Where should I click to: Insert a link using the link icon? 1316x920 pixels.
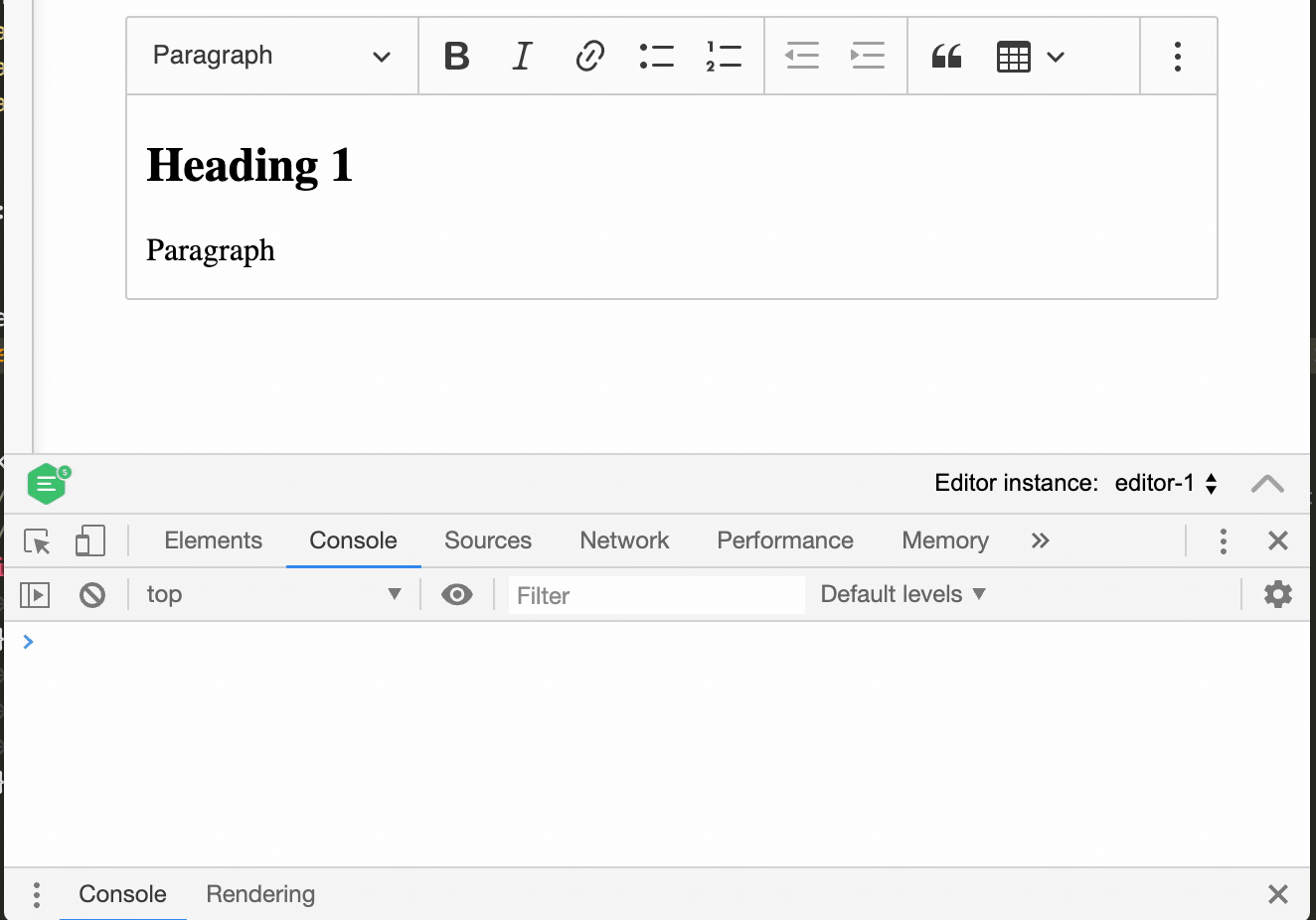pos(588,56)
